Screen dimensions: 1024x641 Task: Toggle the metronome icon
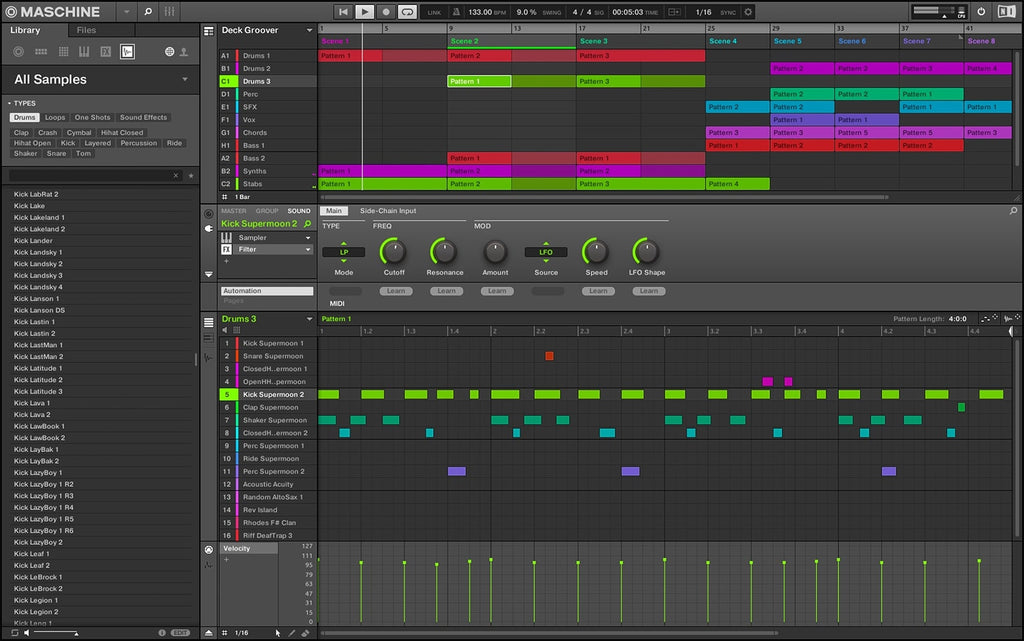tap(457, 12)
